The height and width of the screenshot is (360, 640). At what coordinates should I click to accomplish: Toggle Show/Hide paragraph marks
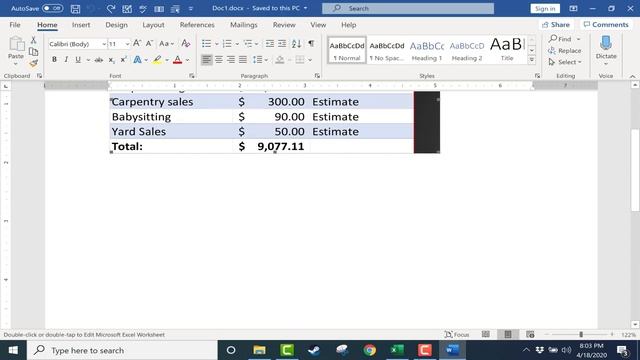point(311,43)
